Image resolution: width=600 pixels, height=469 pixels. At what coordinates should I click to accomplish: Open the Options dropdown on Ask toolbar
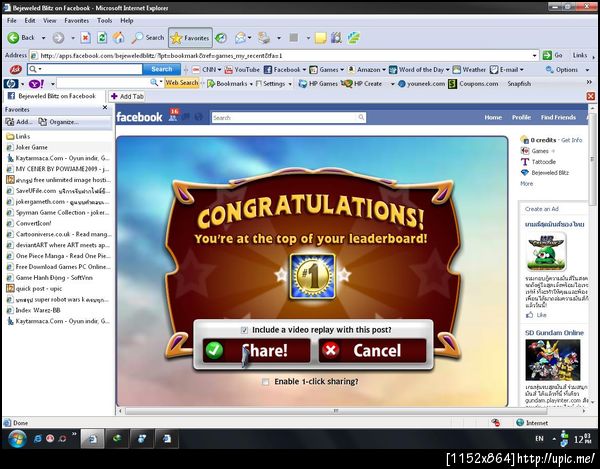pos(587,70)
